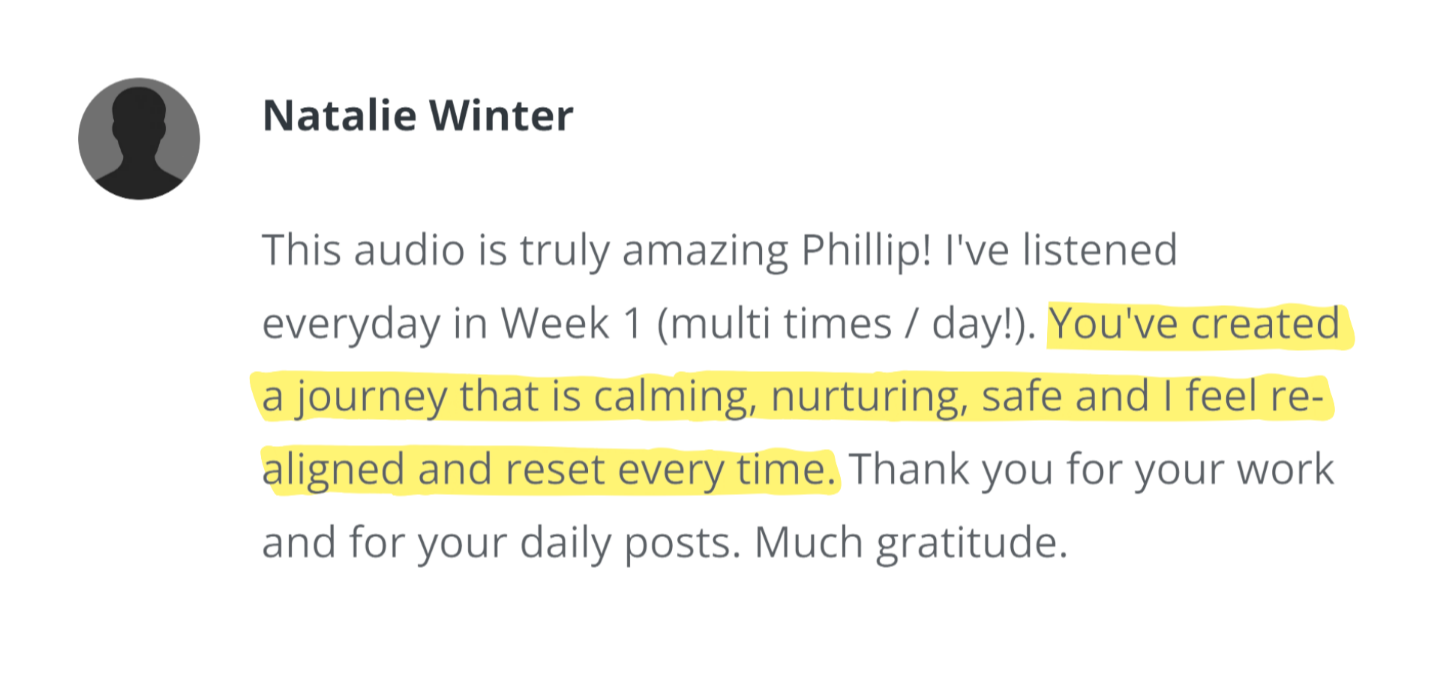
Task: Click the Natalie Winter name heading
Action: coord(417,116)
